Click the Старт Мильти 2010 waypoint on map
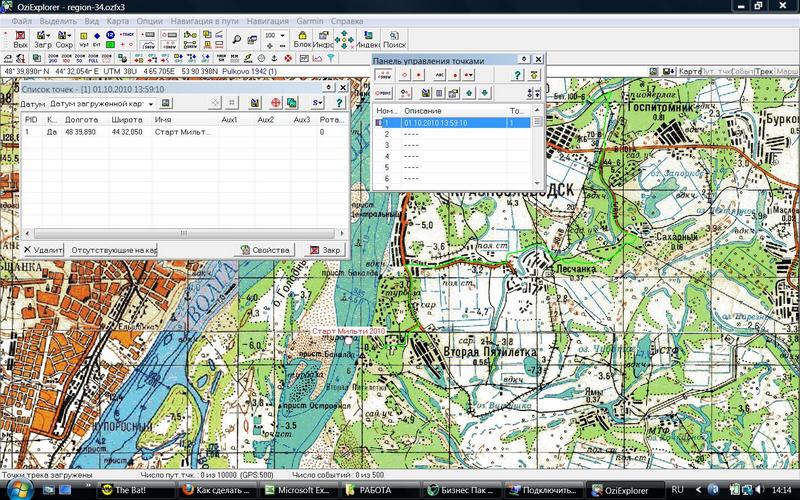Screen dimensions: 800x500 (x=348, y=340)
